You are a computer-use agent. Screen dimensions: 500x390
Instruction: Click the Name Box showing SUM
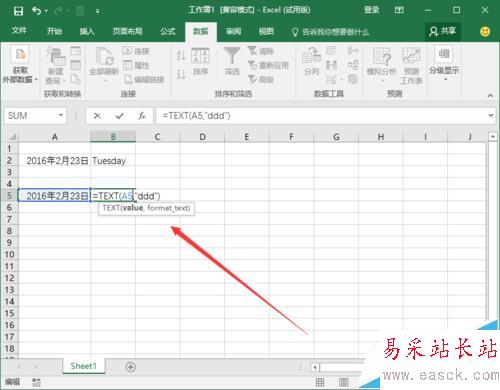31,116
